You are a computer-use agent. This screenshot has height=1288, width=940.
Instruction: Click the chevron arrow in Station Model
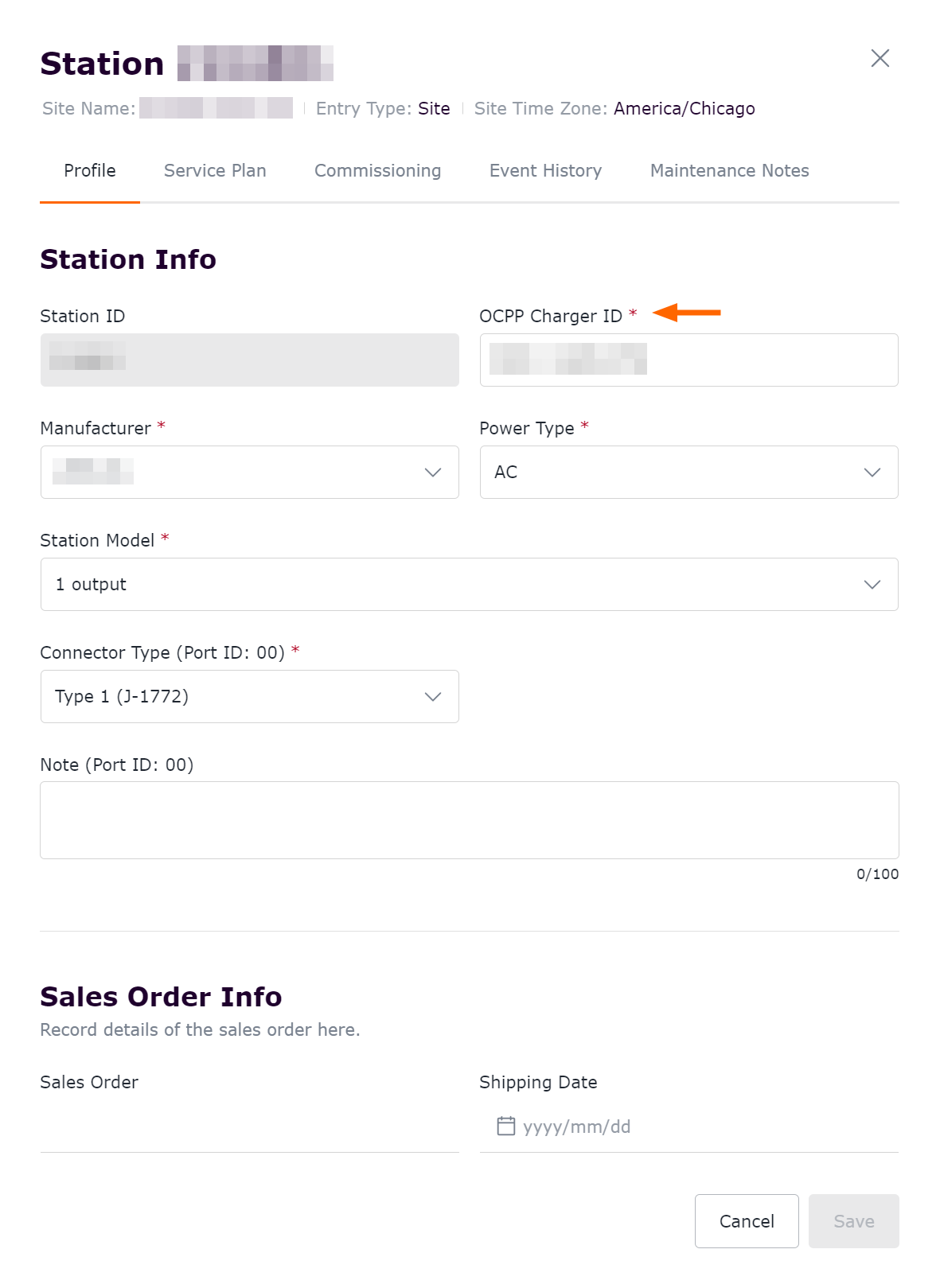872,585
